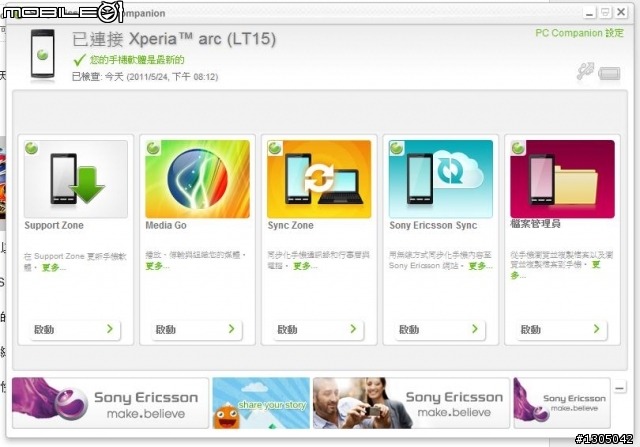Click 已連接 Xperia arc (LT15) heading

pyautogui.click(x=174, y=39)
